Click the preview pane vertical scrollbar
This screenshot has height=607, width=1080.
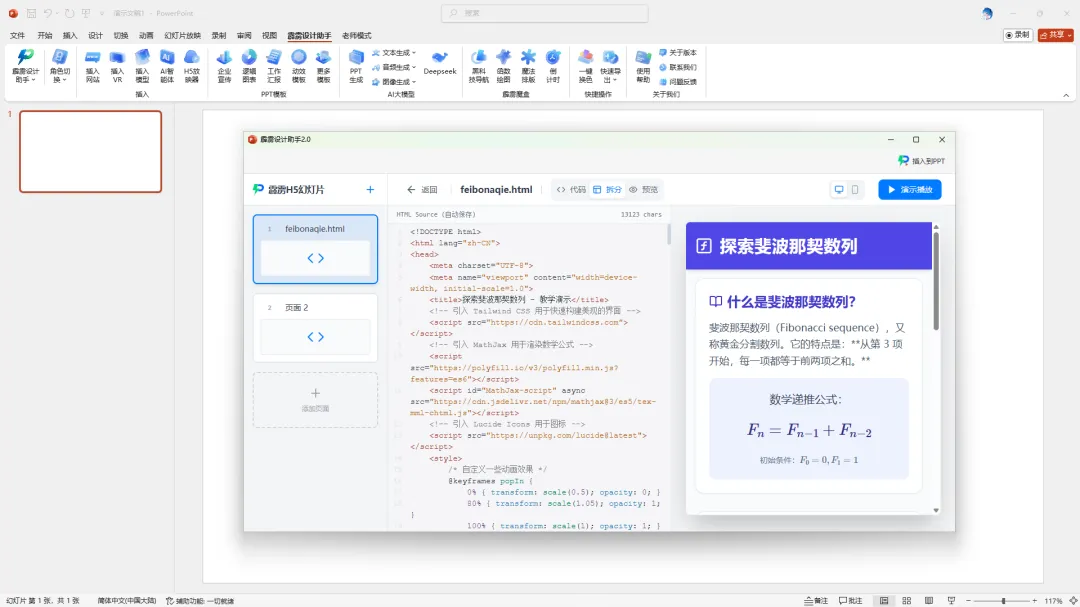935,282
